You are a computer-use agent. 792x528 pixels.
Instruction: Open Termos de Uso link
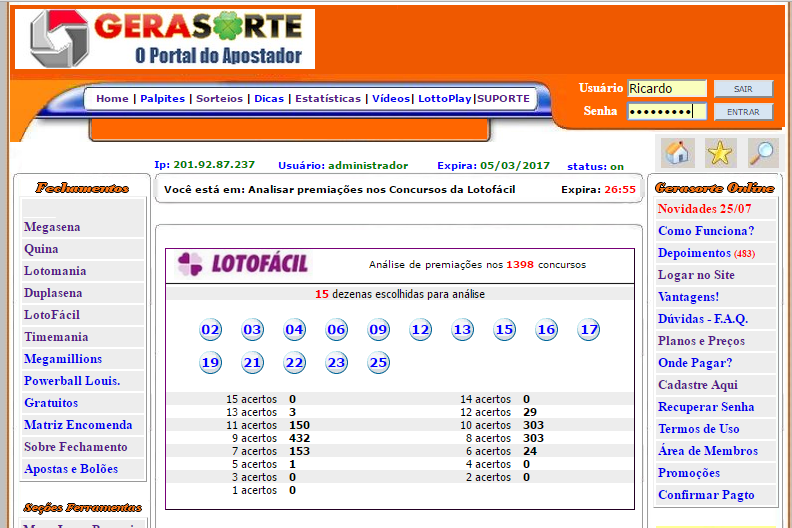699,429
